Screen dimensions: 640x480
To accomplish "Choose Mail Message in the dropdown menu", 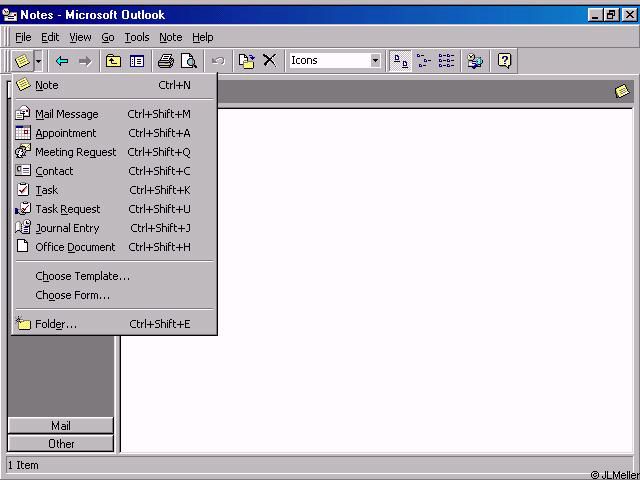I will [x=114, y=114].
